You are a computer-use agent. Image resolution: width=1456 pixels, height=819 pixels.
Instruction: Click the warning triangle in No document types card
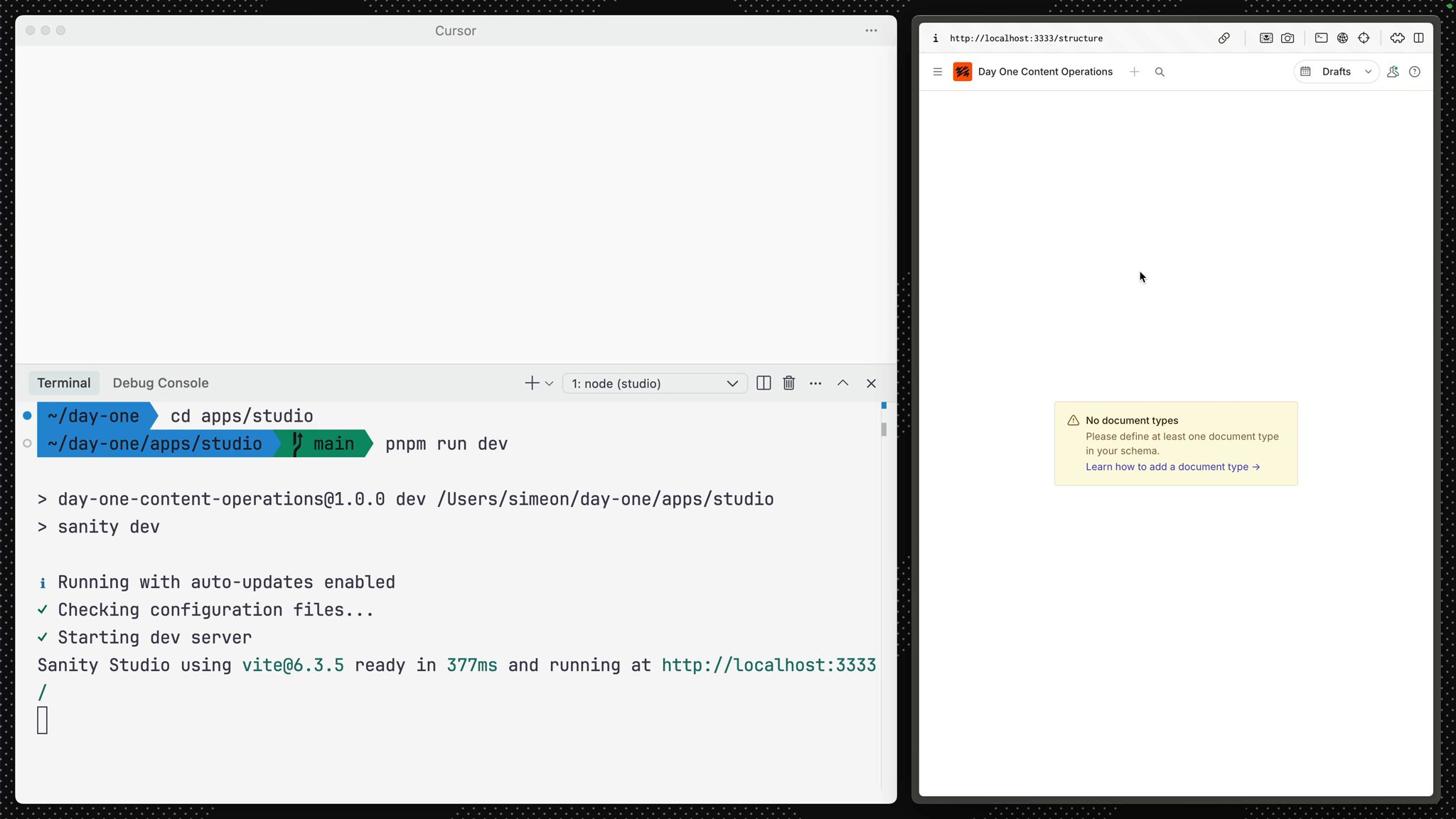[x=1074, y=421]
